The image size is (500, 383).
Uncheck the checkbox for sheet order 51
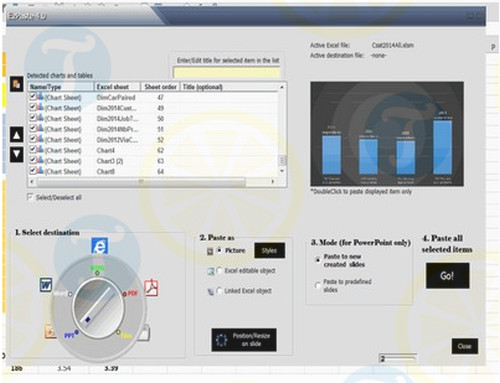click(33, 128)
